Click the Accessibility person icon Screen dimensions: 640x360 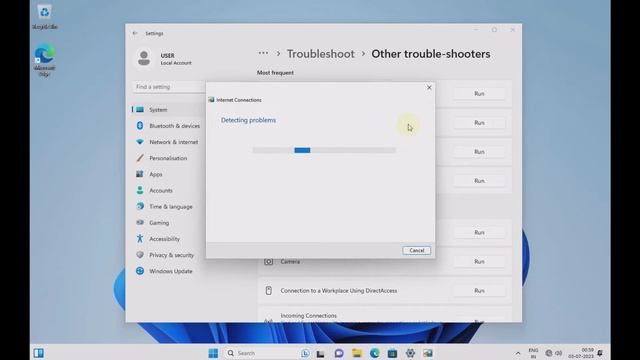coord(140,239)
